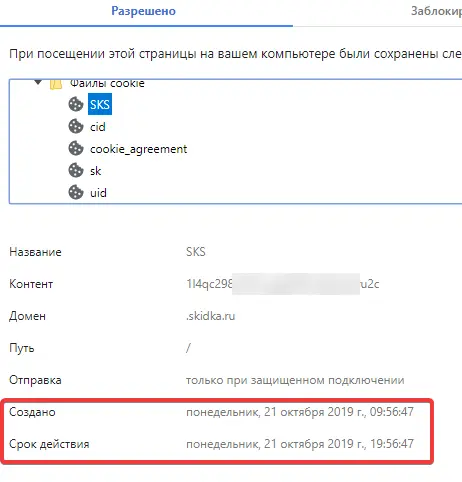Collapse the cookie files folder arrow
Viewport: 462px width, 482px height.
pyautogui.click(x=38, y=82)
